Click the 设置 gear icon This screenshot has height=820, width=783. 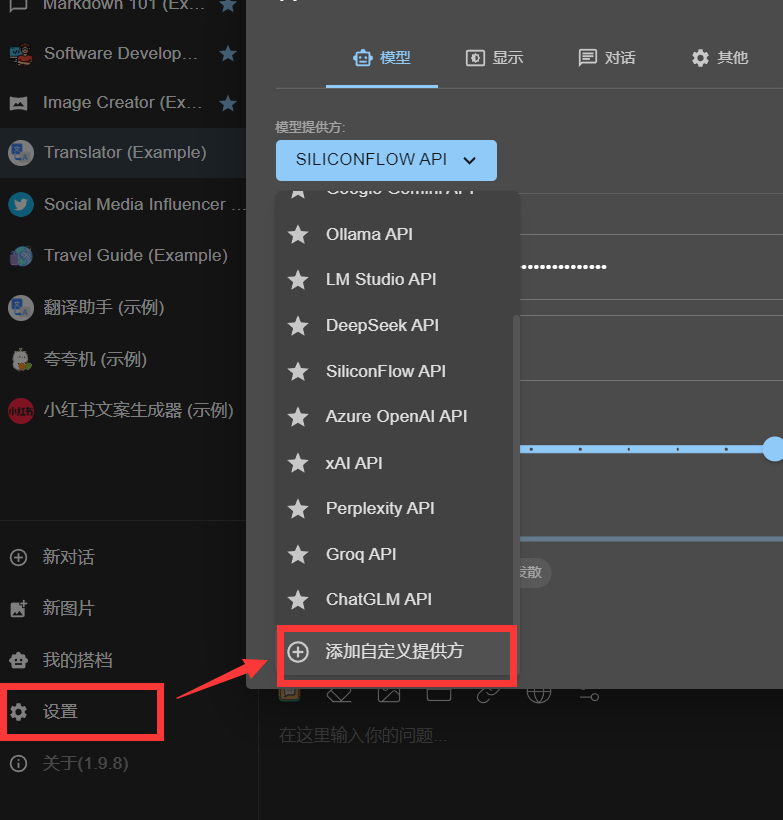[18, 712]
